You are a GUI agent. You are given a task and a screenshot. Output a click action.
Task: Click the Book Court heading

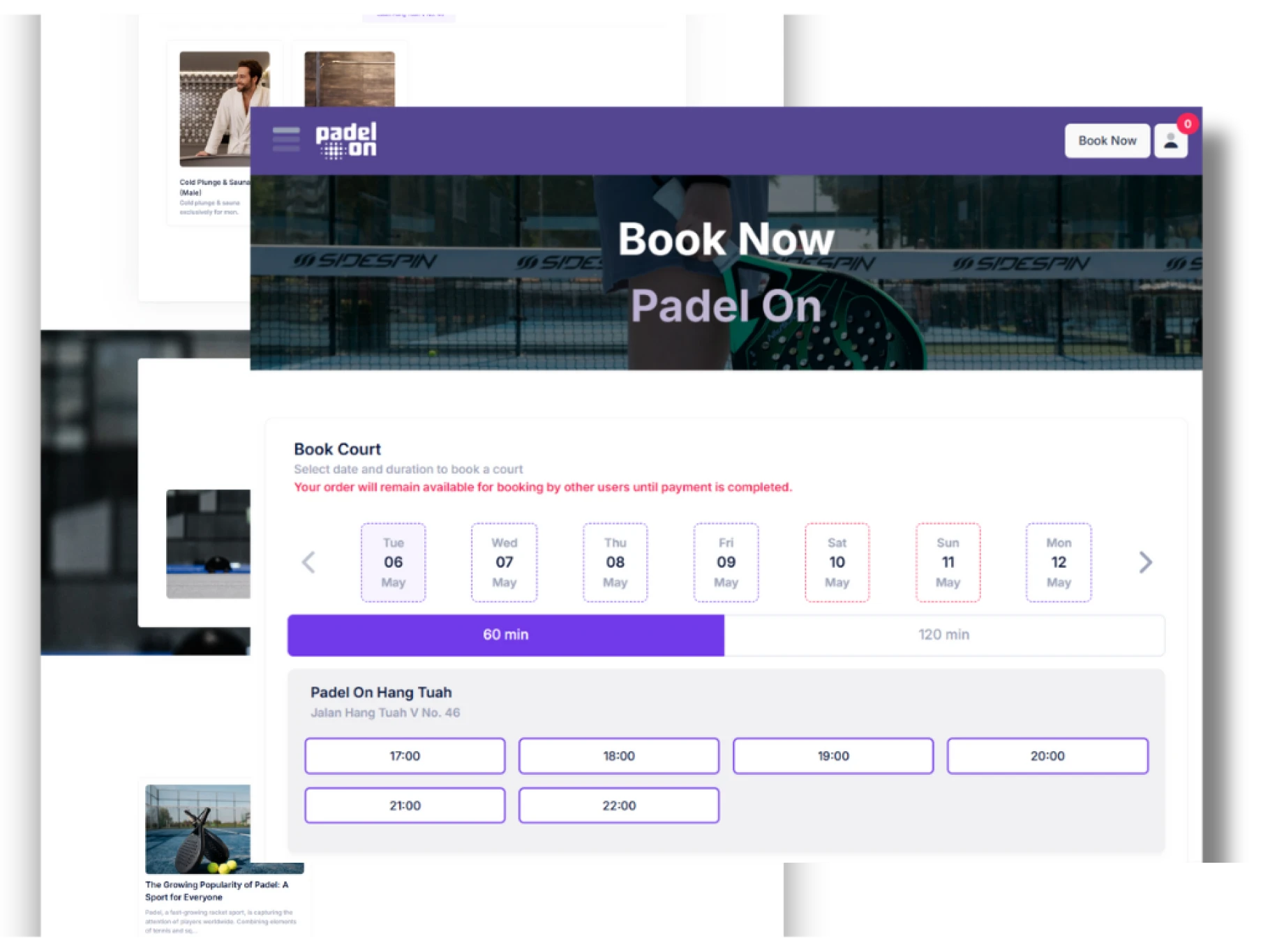tap(337, 449)
